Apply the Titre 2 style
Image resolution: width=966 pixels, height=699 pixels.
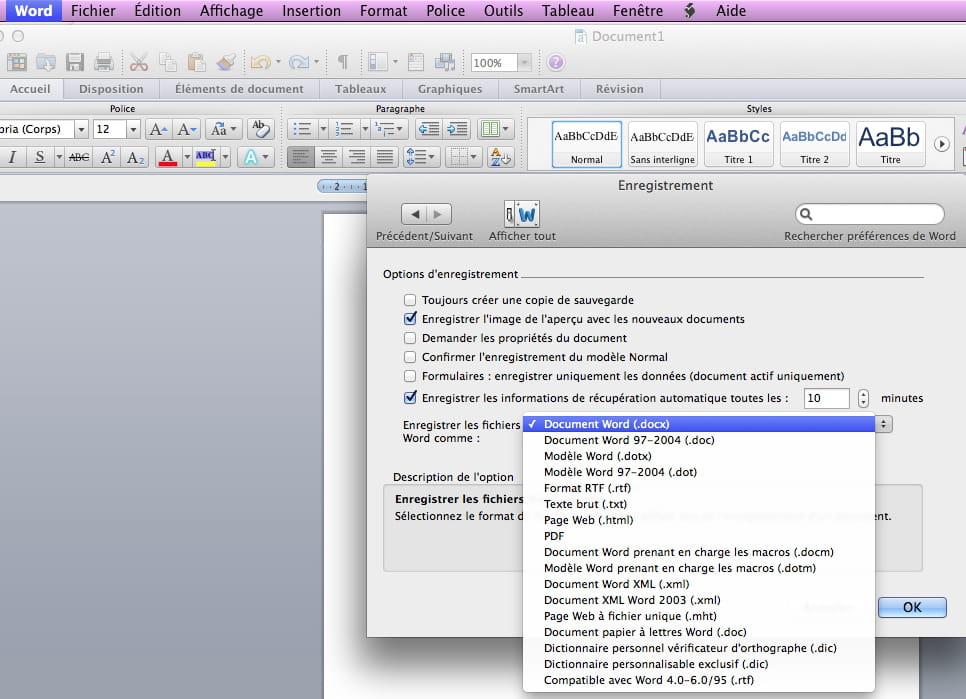tap(814, 145)
